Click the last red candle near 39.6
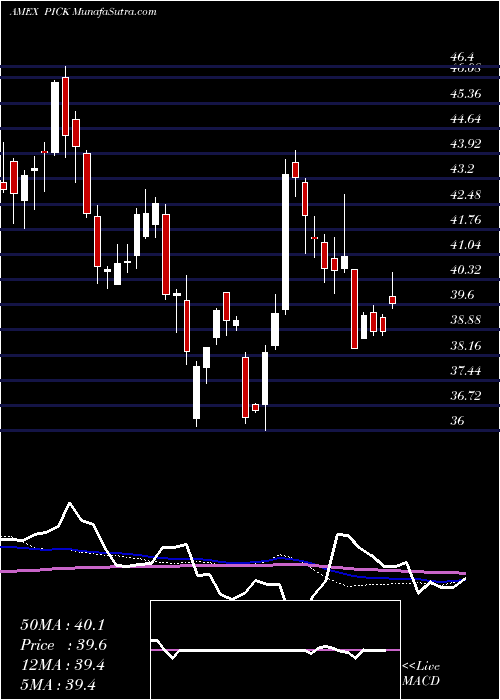This screenshot has height=700, width=500. point(392,300)
